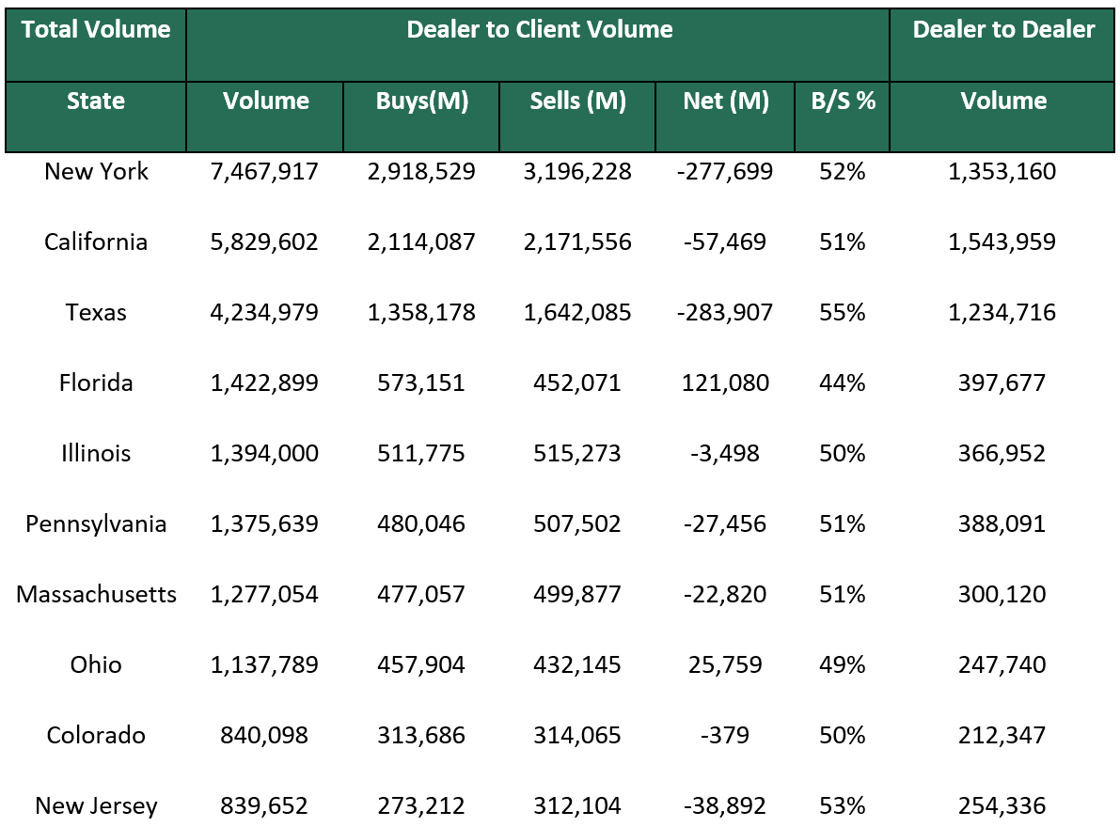Screen dimensions: 1120x827
Task: Click New York's dealer to dealer volume
Action: 1002,171
